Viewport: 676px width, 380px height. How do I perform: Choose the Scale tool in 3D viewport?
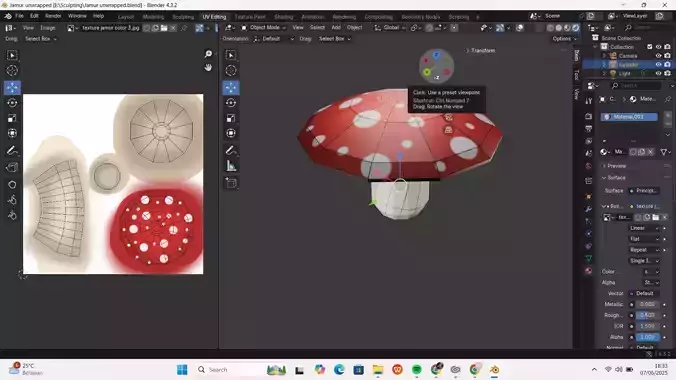pos(231,118)
